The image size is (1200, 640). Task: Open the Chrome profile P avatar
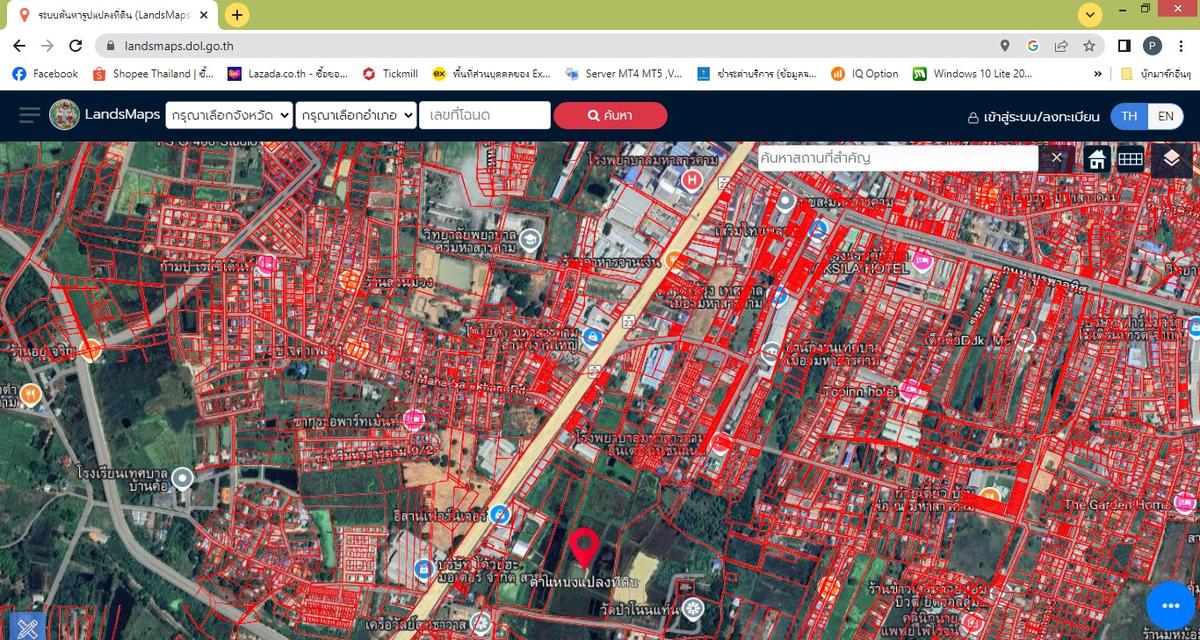coord(1152,46)
